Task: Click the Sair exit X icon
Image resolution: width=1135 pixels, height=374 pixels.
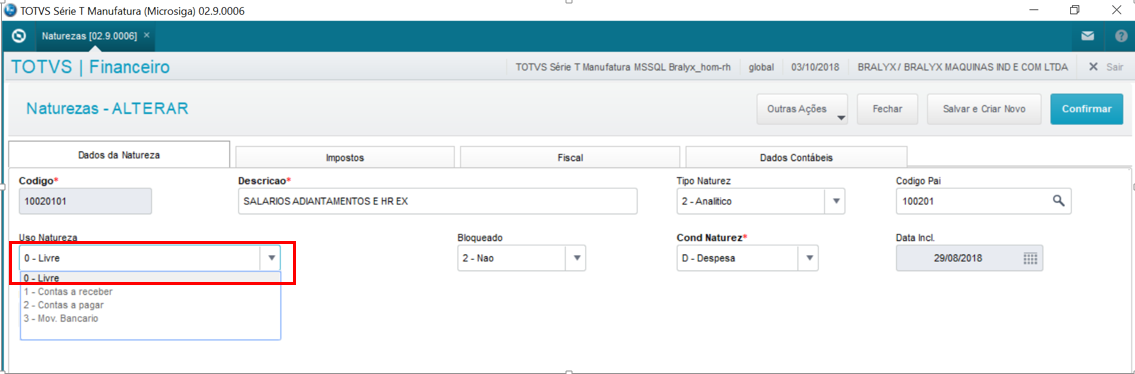Action: pos(1094,67)
